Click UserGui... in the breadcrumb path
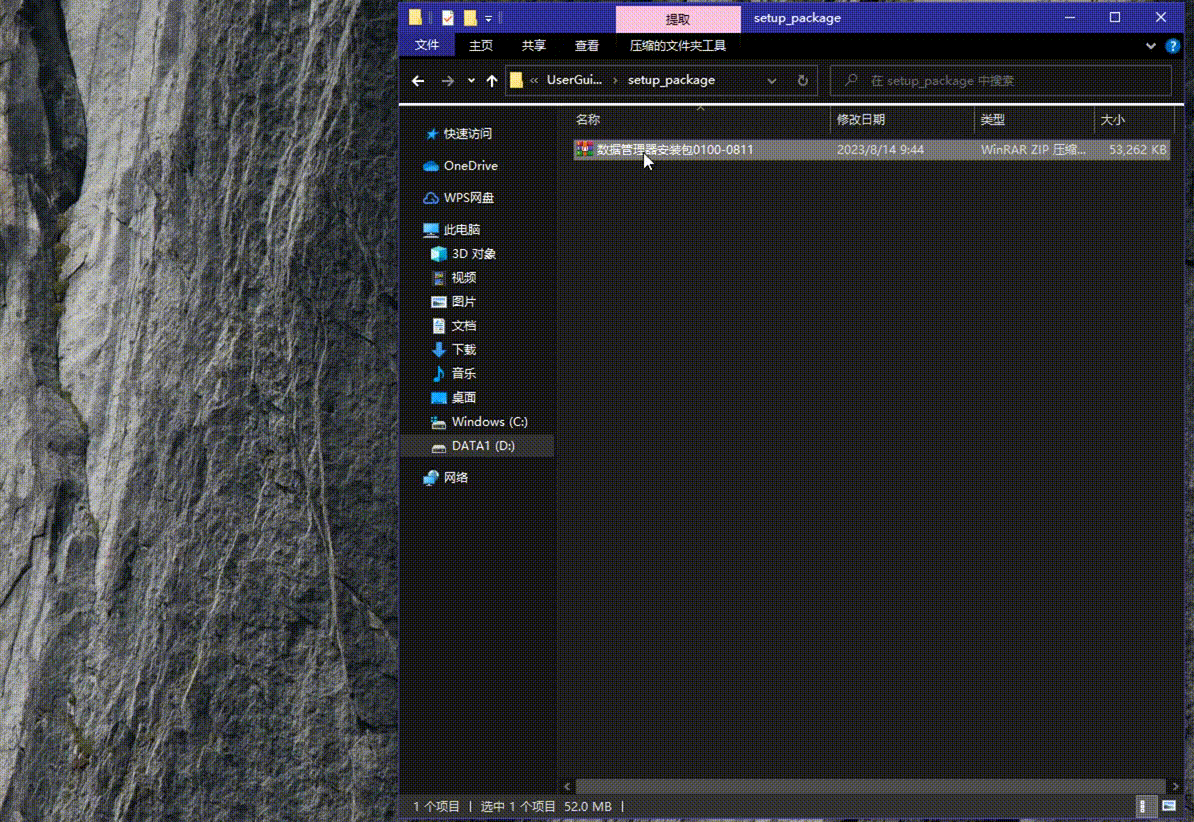Image resolution: width=1194 pixels, height=822 pixels. 574,81
